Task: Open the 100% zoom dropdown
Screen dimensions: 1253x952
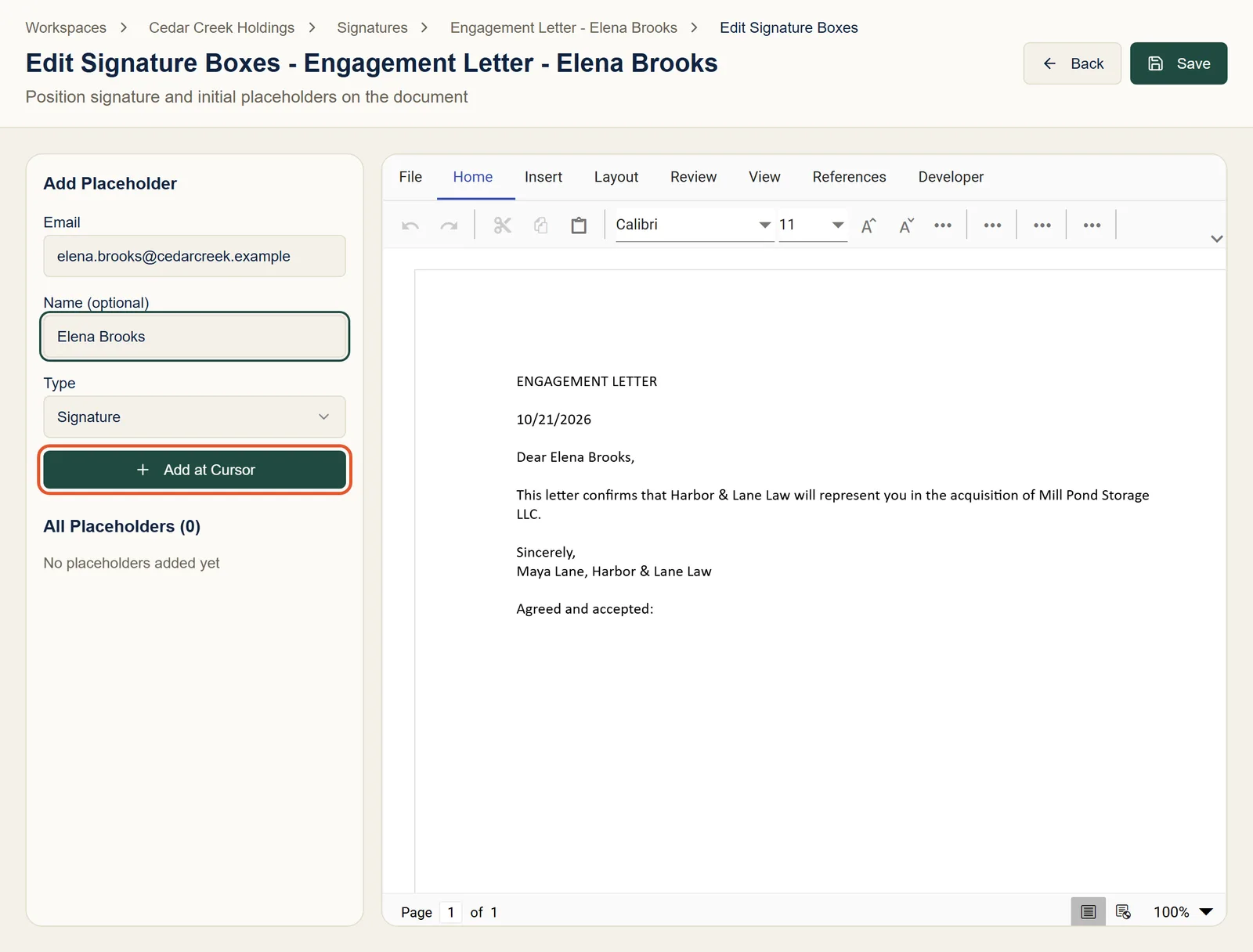Action: click(1183, 911)
